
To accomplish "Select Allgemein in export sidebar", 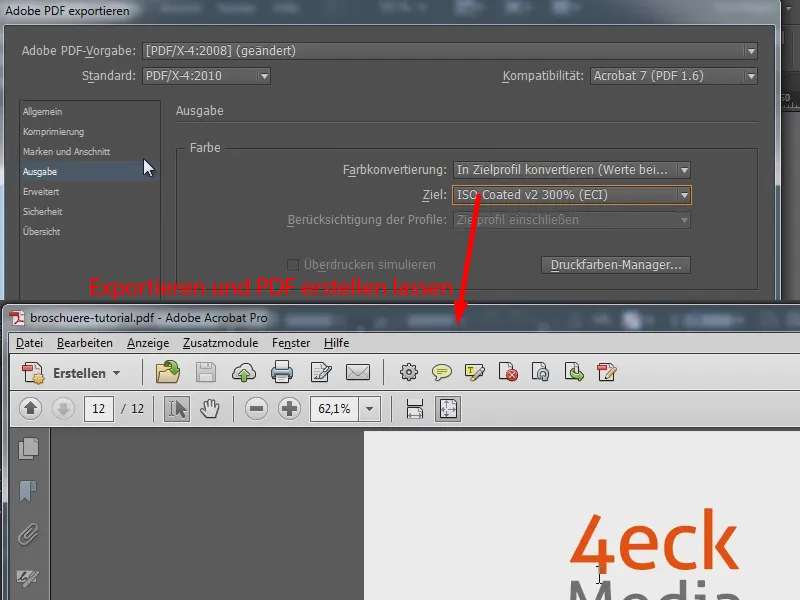I will coord(90,112).
